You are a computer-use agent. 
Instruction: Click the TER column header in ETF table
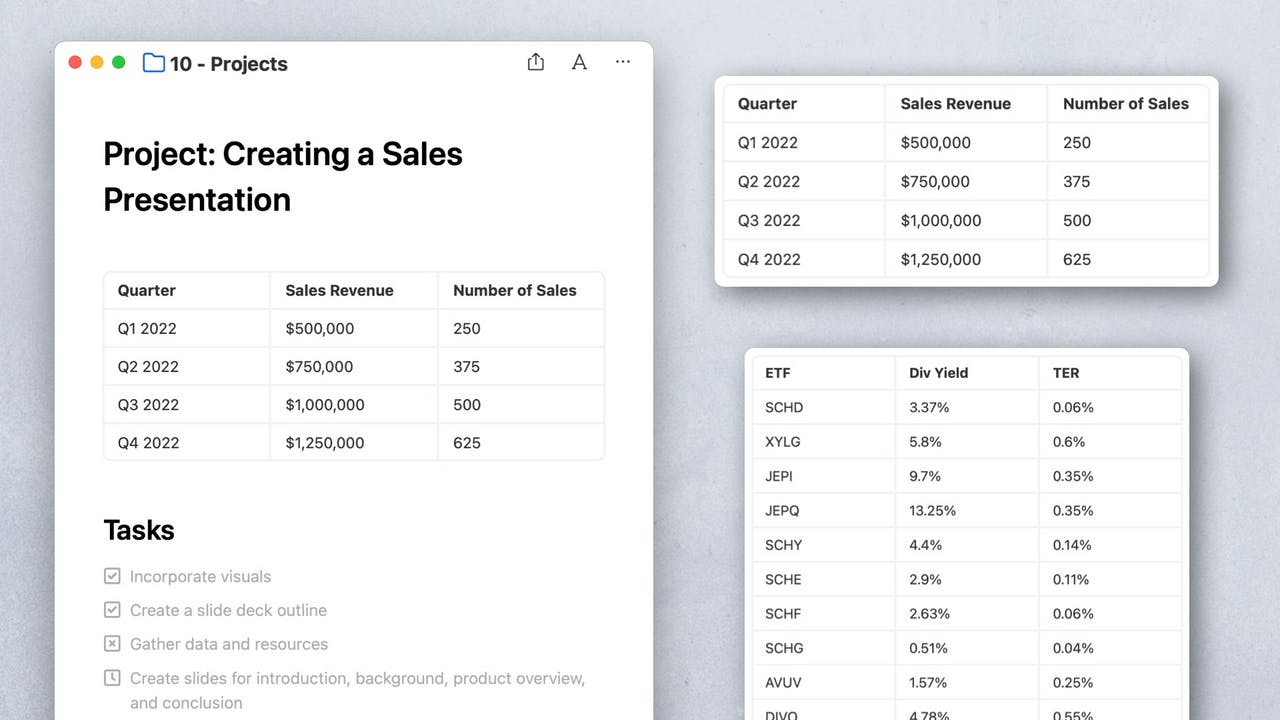coord(1066,373)
